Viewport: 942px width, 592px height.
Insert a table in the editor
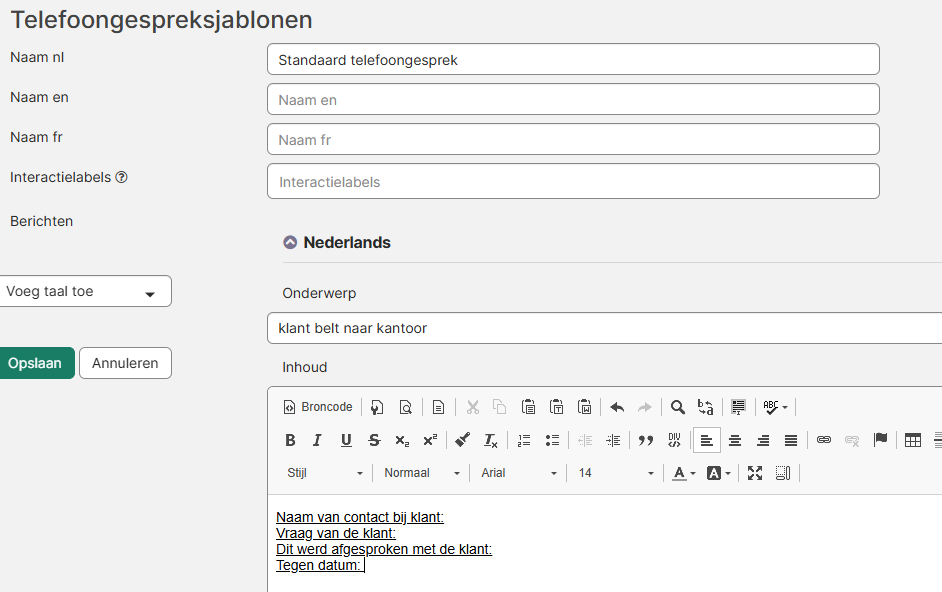(912, 440)
